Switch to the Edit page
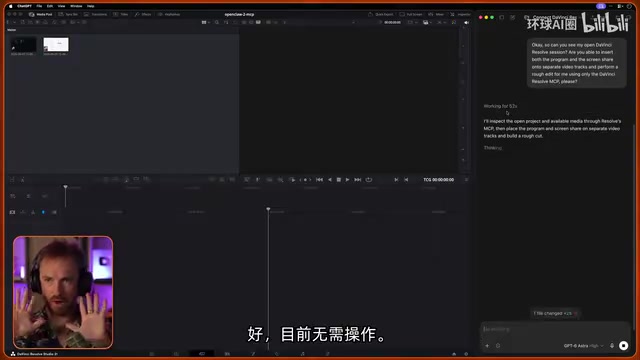The width and height of the screenshot is (640, 360). (x=227, y=354)
